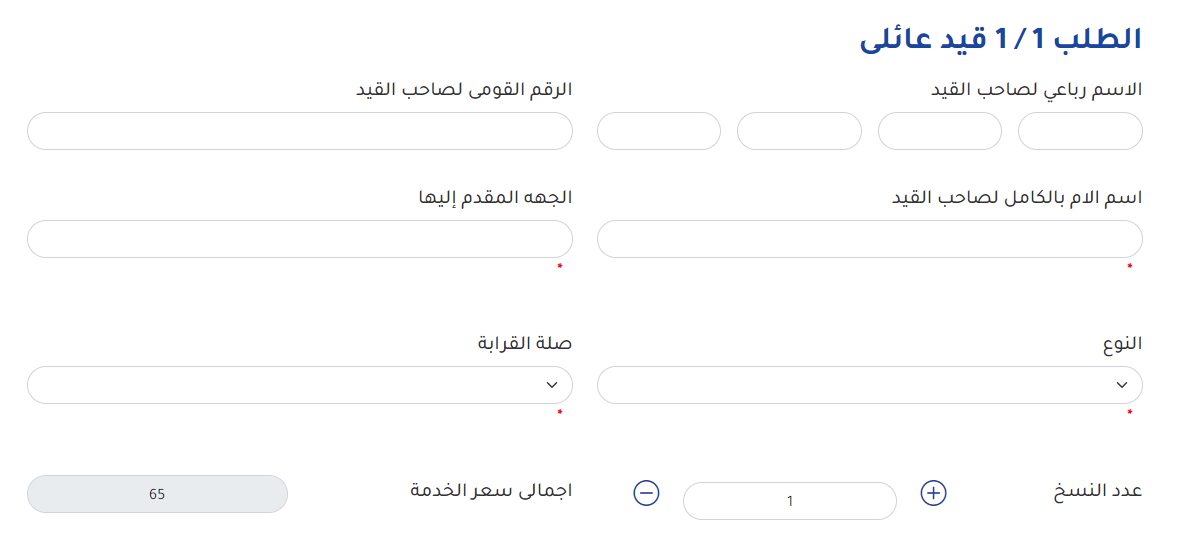Click the الطلب 1/1 قيد عائلى heading

click(x=1000, y=40)
